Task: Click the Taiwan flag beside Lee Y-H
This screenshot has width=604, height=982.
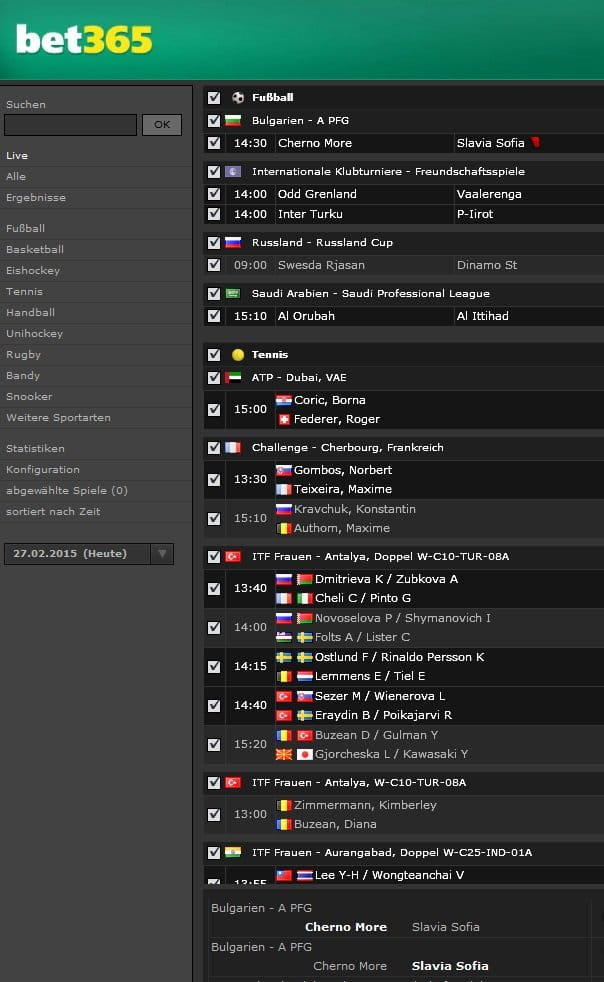Action: click(x=284, y=876)
